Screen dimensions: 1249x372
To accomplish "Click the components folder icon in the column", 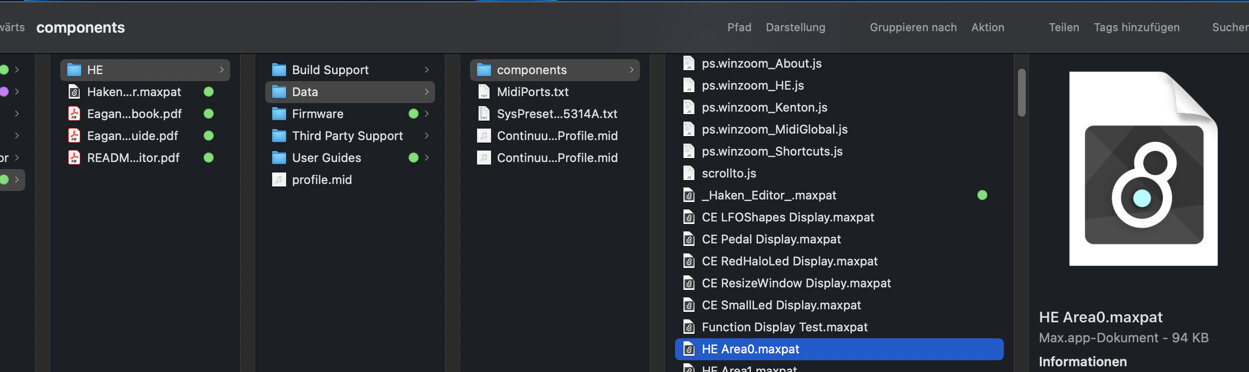I will pos(484,70).
